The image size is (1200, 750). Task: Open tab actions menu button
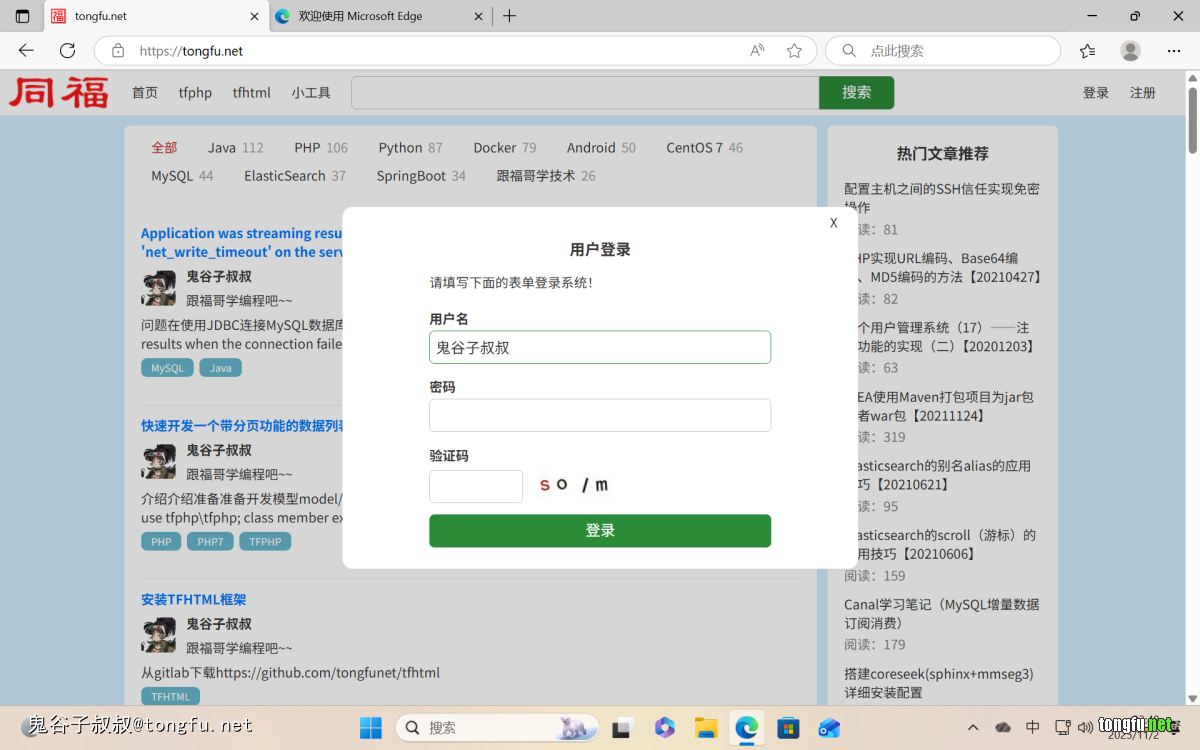click(22, 16)
